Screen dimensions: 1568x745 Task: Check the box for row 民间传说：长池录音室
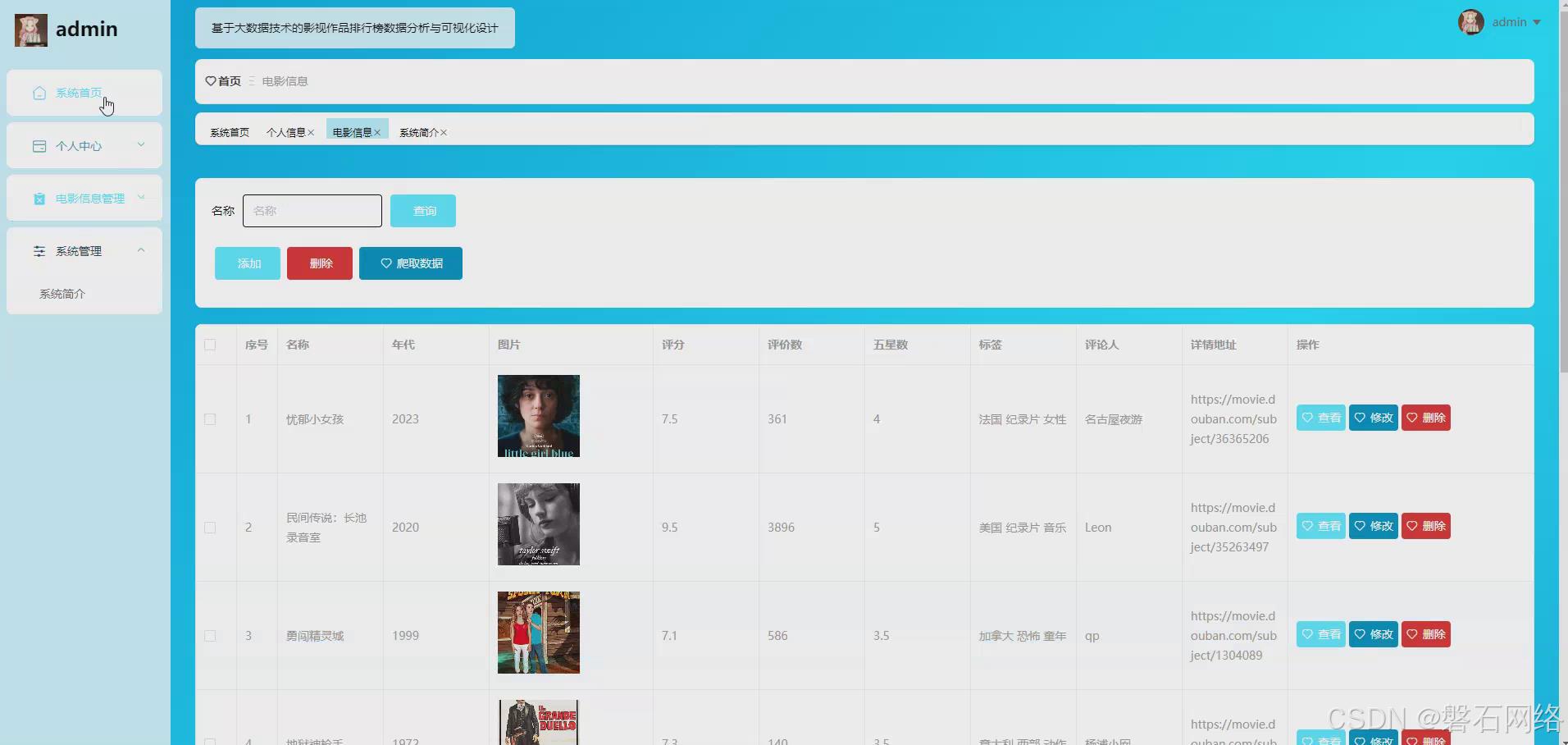pos(210,528)
